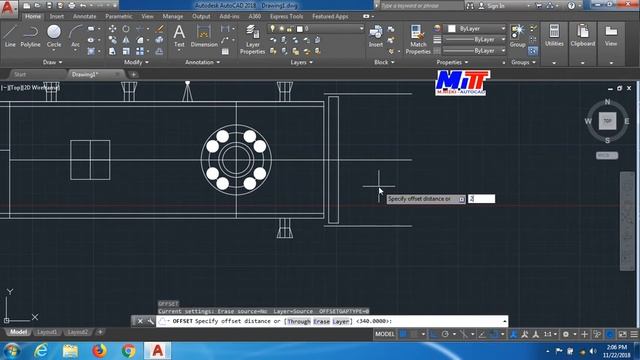Image resolution: width=640 pixels, height=360 pixels.
Task: Click the TOP face of ViewCube
Action: (x=607, y=121)
